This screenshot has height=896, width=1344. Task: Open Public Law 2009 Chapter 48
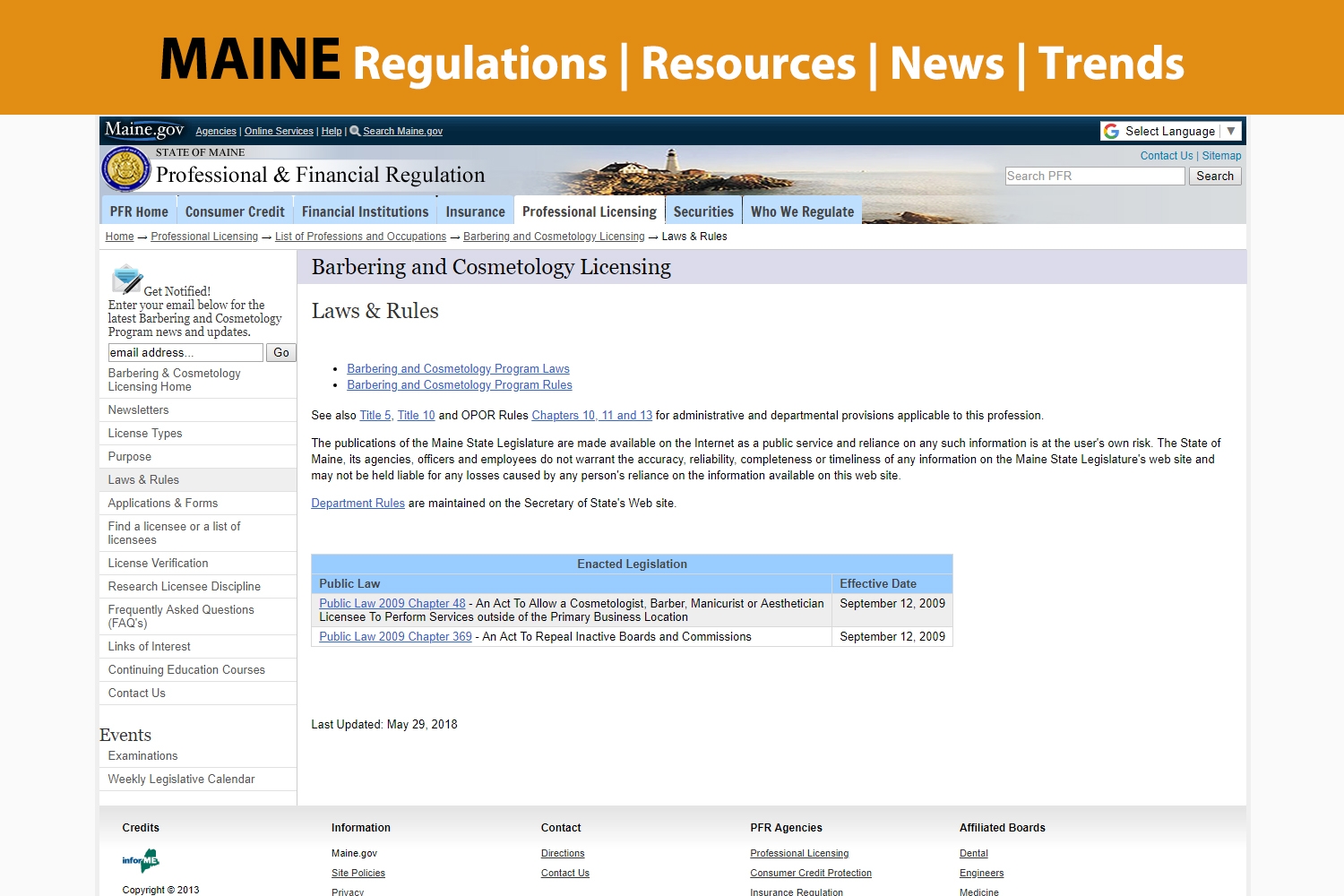coord(392,603)
